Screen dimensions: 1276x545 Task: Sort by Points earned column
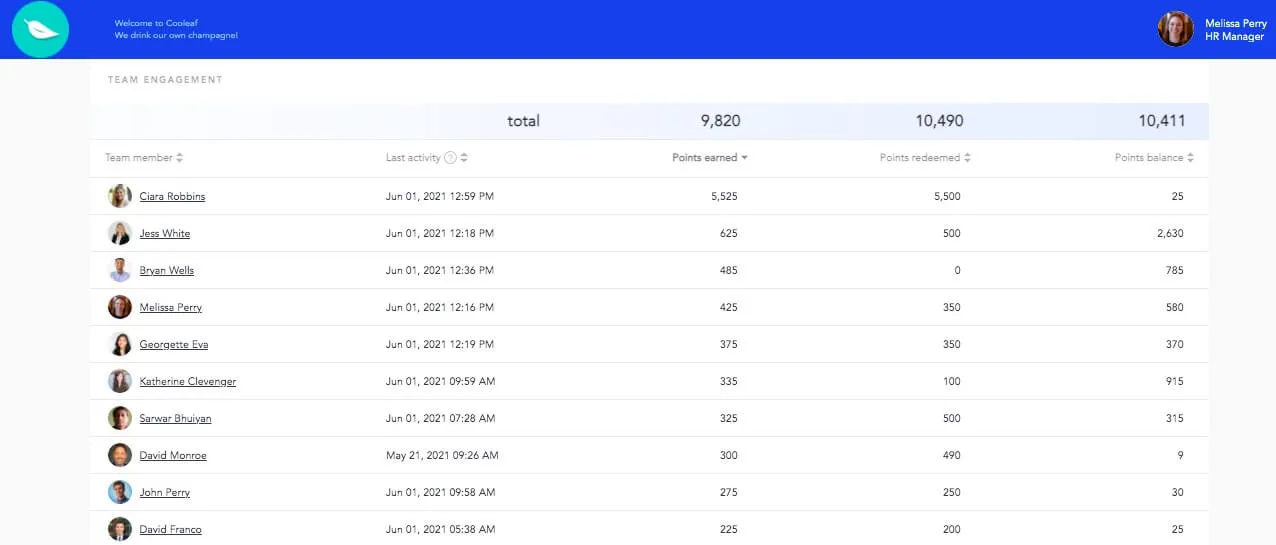pyautogui.click(x=710, y=158)
